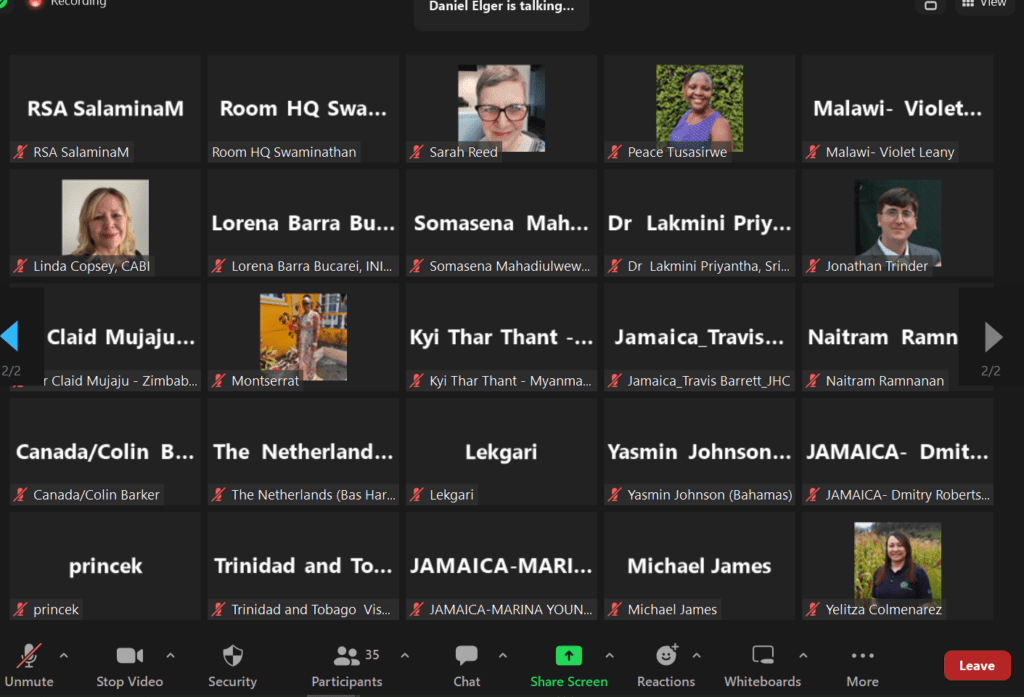Screen dimensions: 1024x697
Task: Go to next gallery page arrow
Action: [x=992, y=337]
